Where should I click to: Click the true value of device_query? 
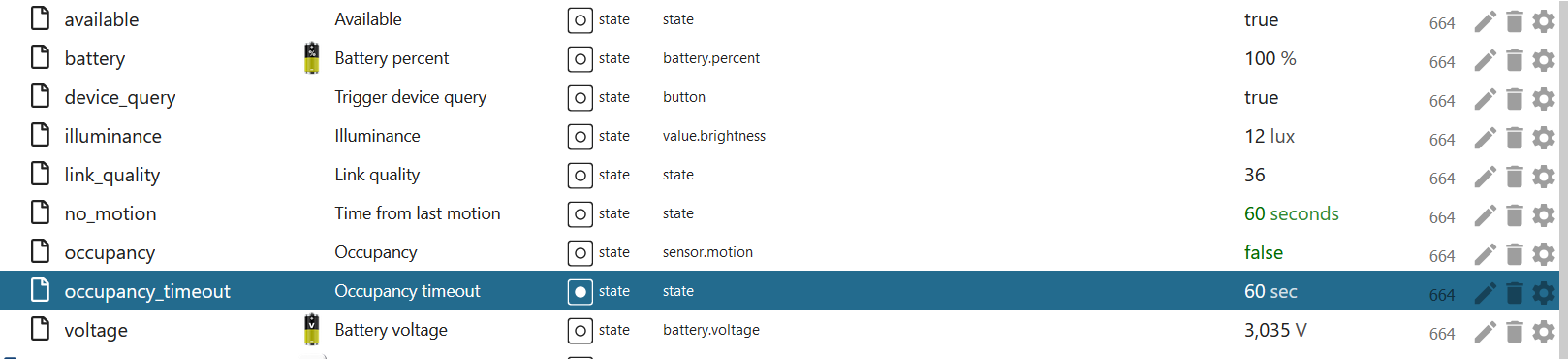1261,97
